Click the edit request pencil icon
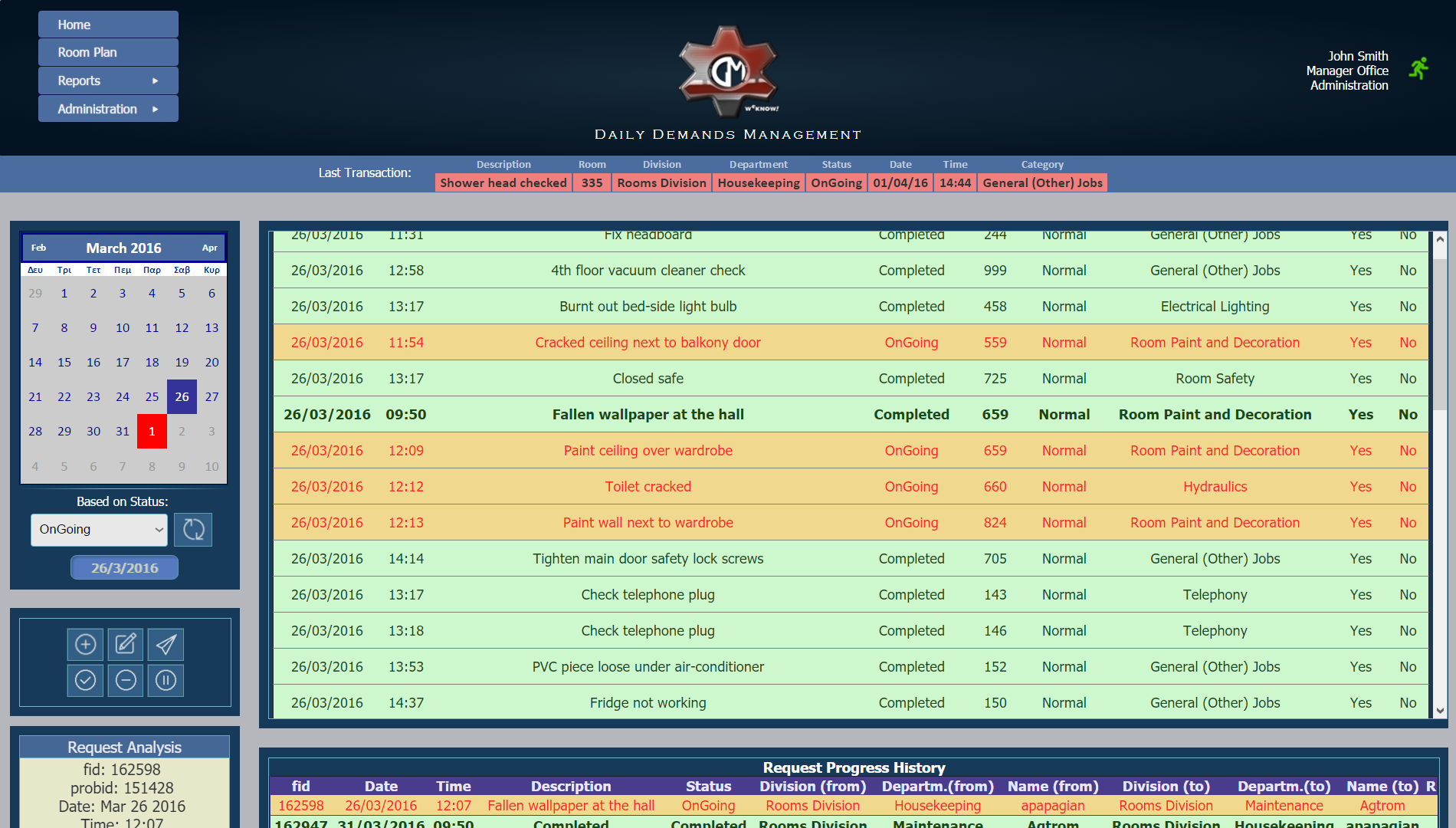 126,644
